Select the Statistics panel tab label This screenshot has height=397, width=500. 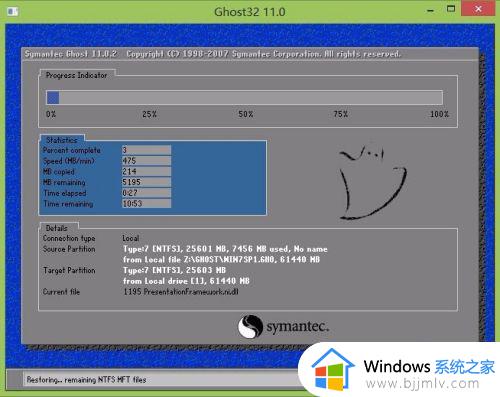(x=62, y=140)
